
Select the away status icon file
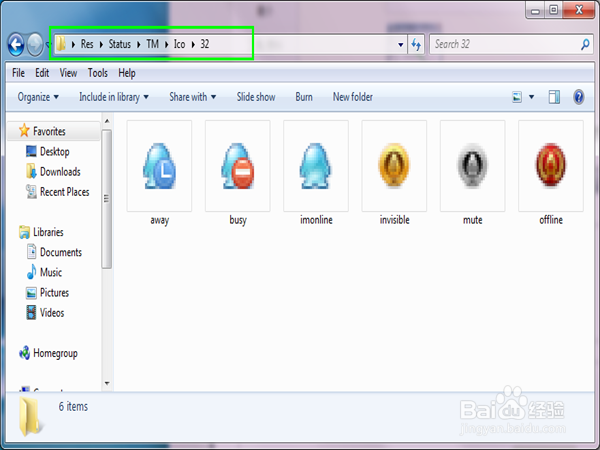[x=159, y=166]
